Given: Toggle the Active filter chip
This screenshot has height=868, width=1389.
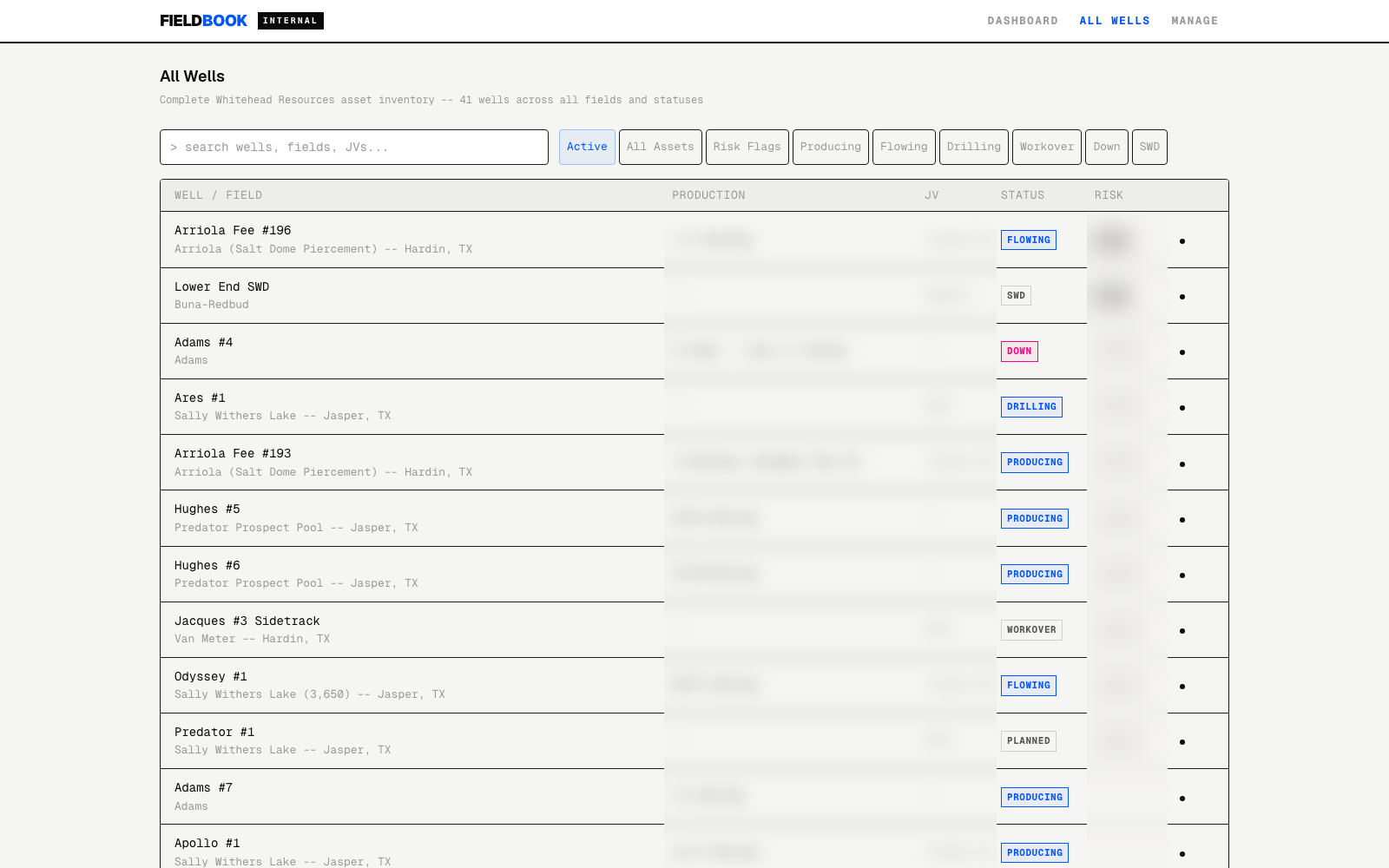Looking at the screenshot, I should 587,147.
